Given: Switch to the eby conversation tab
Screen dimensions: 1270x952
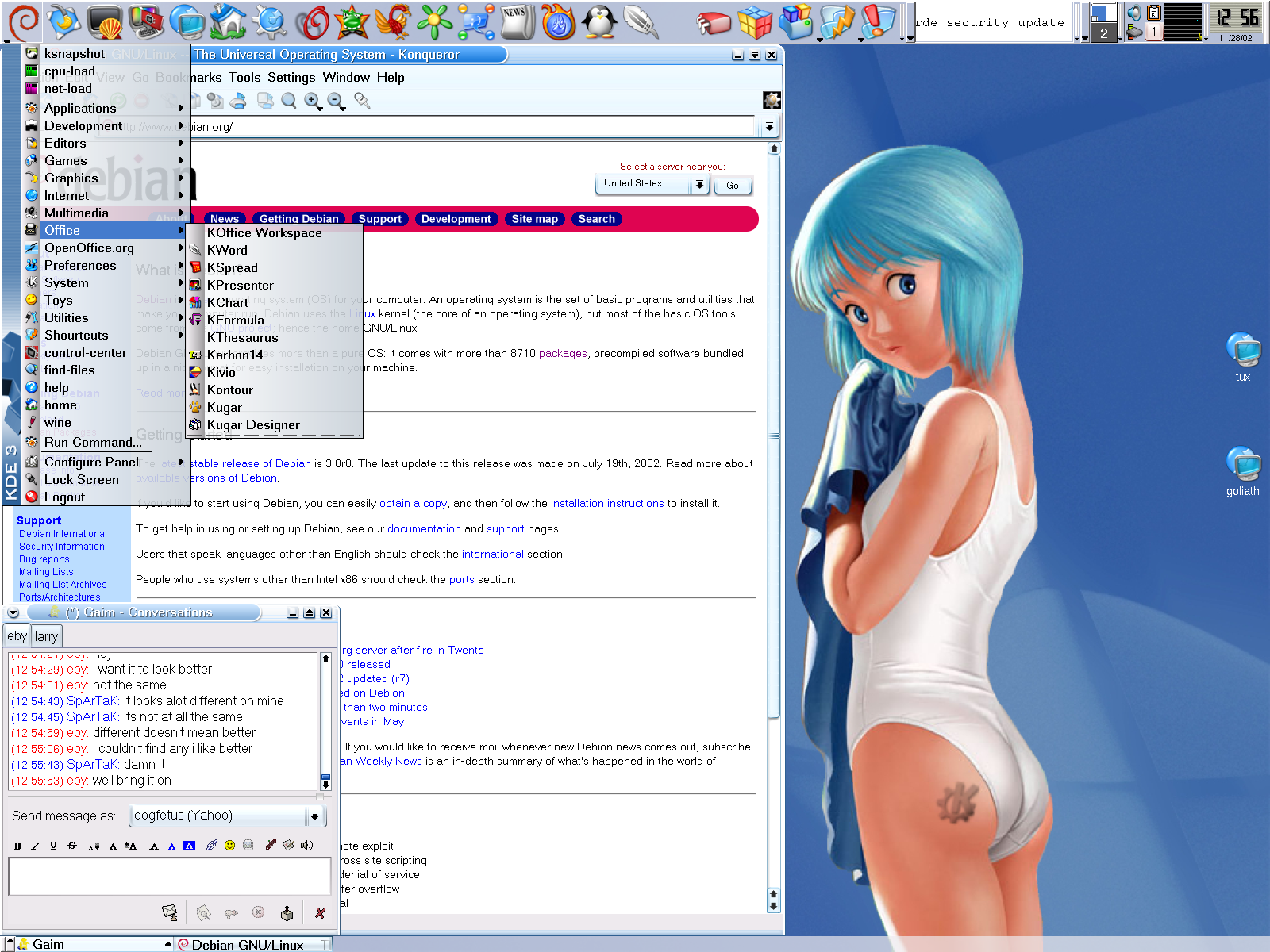Looking at the screenshot, I should (x=17, y=635).
